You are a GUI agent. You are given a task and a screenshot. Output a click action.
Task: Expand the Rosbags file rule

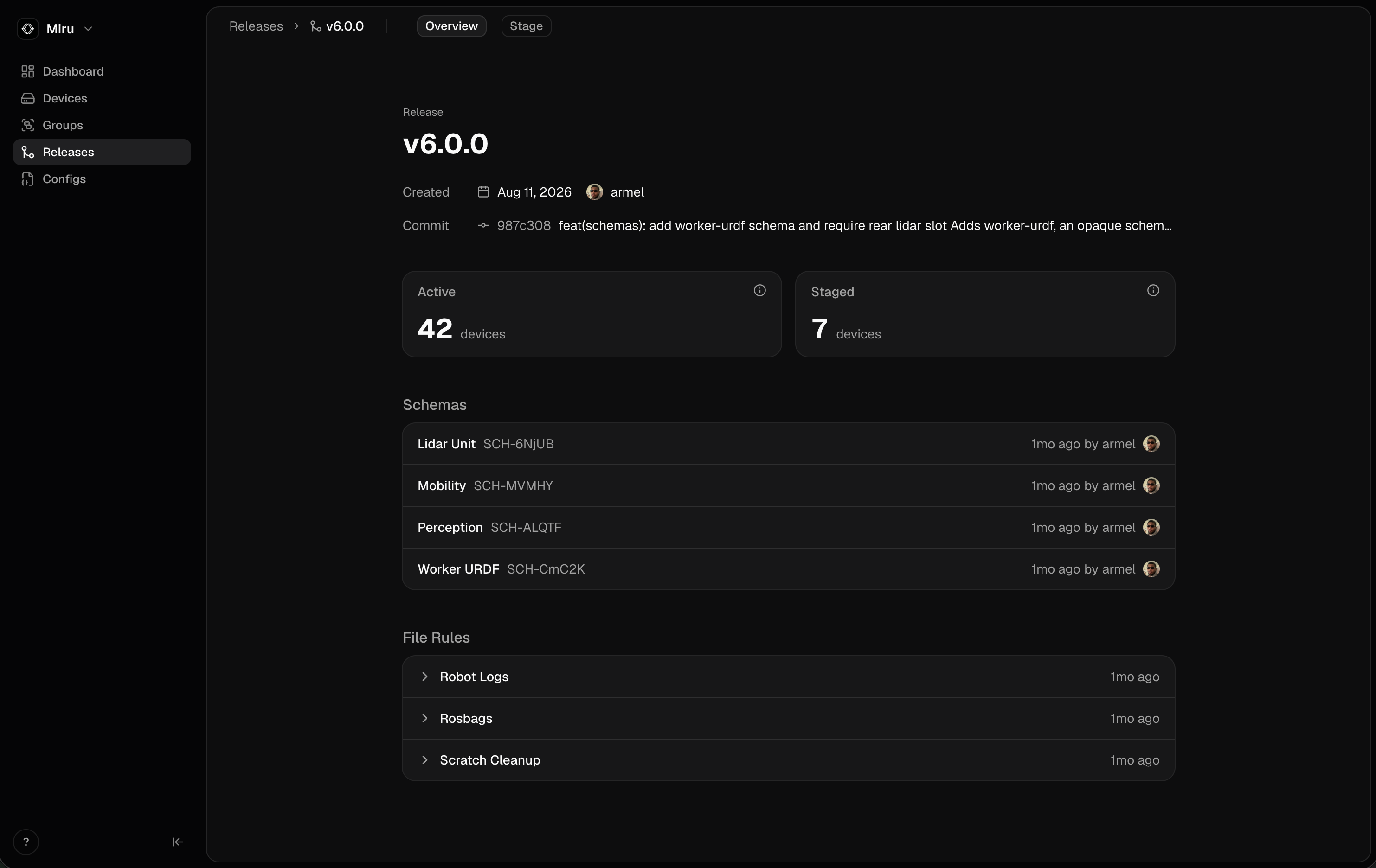coord(424,718)
